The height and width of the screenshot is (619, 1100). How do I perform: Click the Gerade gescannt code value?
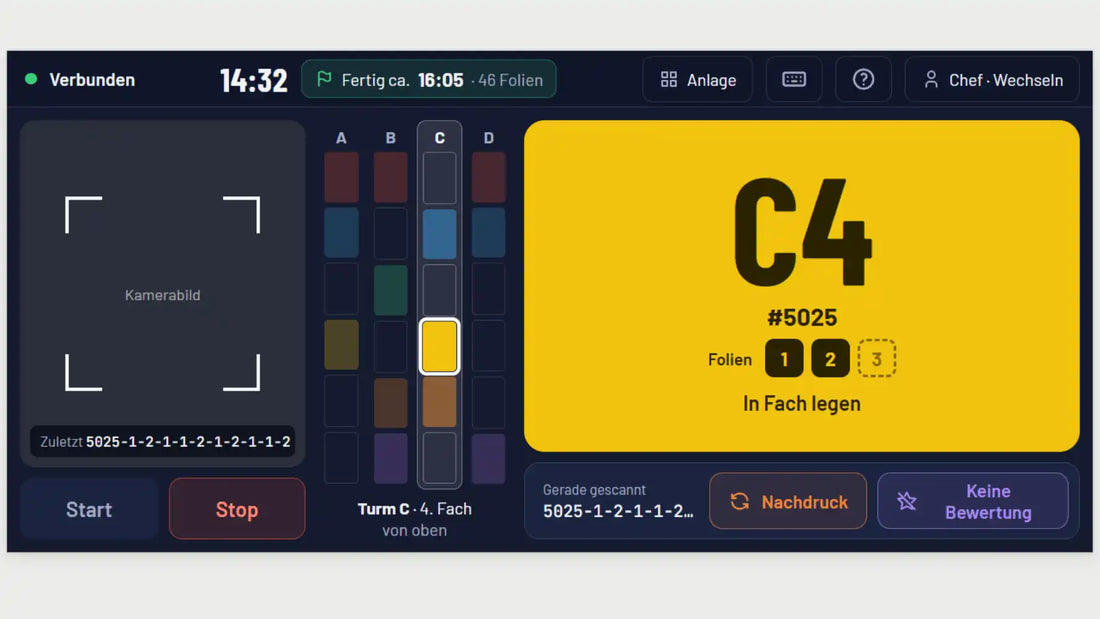click(618, 512)
